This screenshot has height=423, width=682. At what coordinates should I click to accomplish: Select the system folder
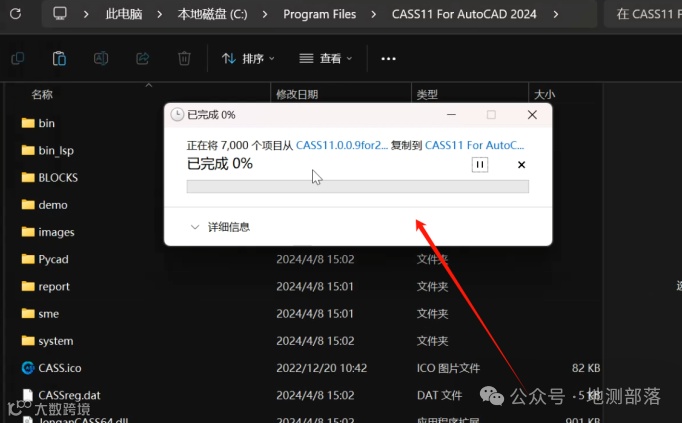56,341
